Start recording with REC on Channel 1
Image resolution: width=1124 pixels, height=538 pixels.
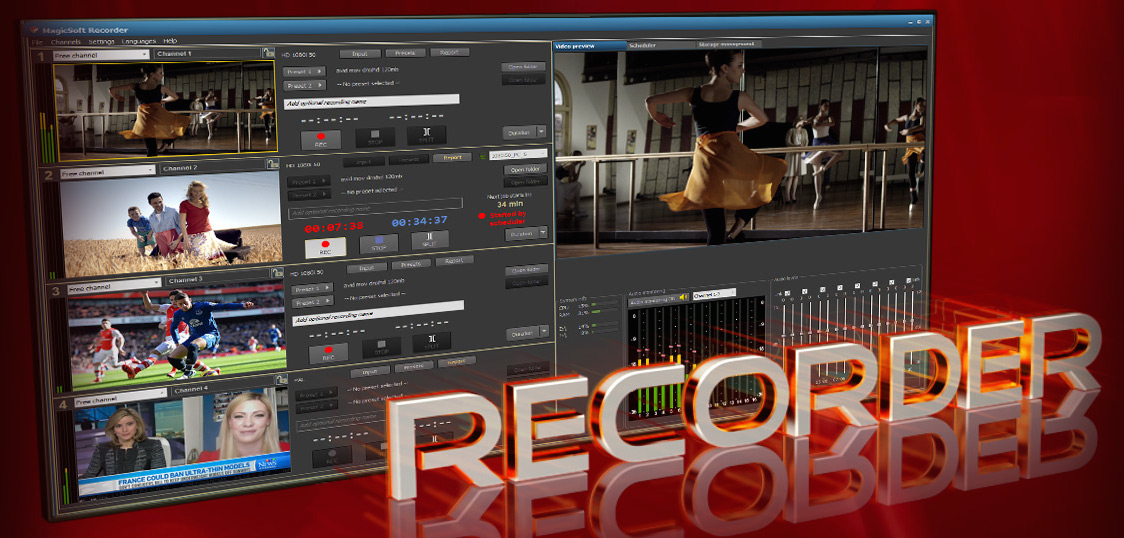pos(320,139)
